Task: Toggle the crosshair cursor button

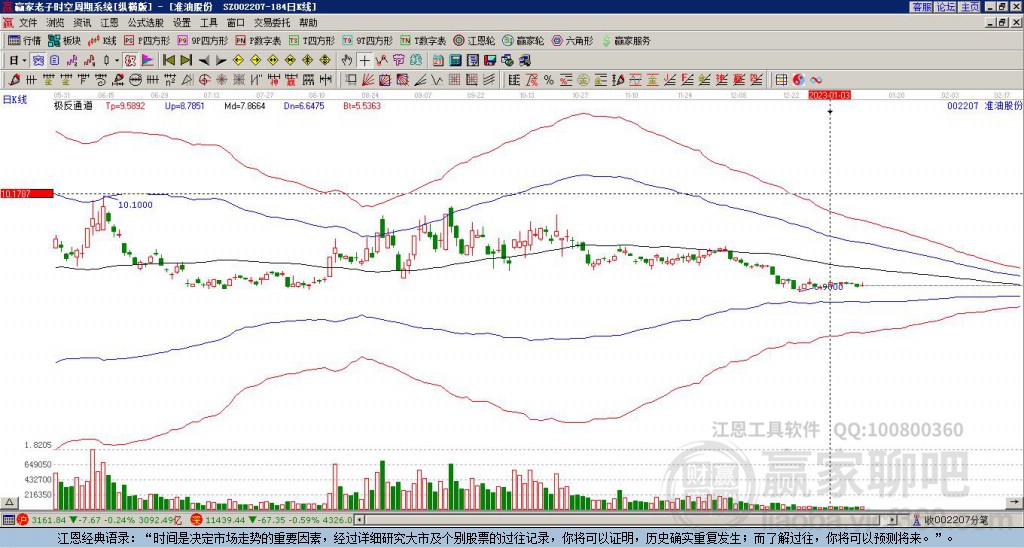Action: pos(365,60)
